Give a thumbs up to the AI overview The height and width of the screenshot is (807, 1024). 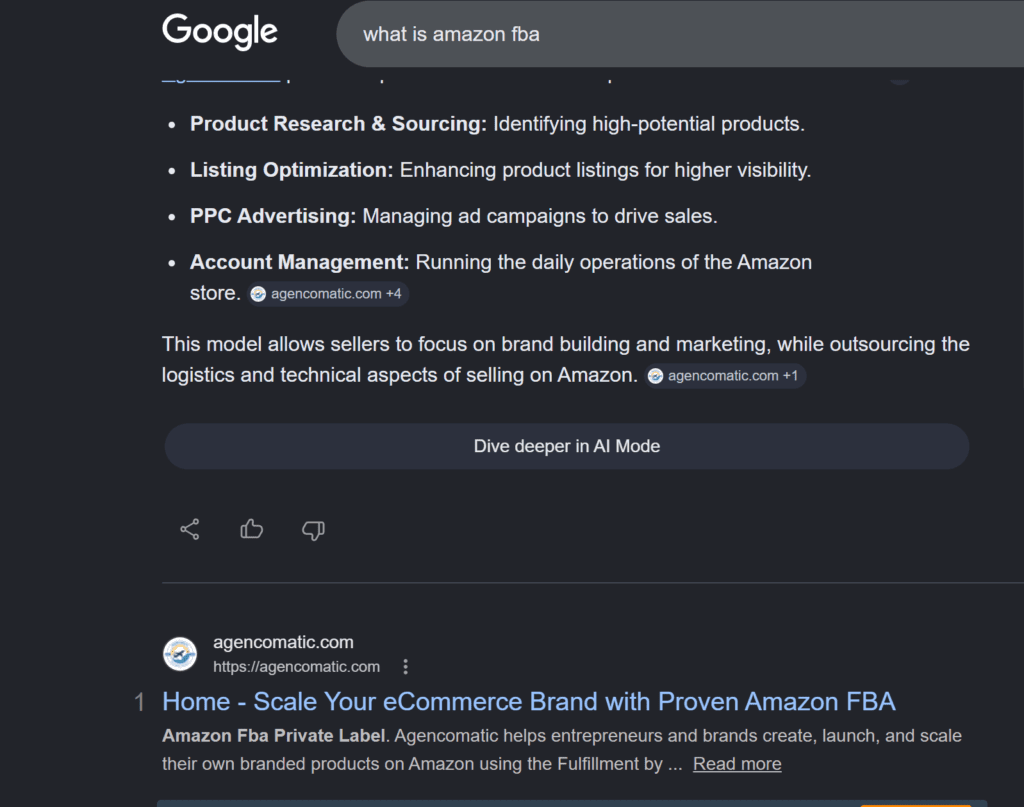[x=251, y=529]
